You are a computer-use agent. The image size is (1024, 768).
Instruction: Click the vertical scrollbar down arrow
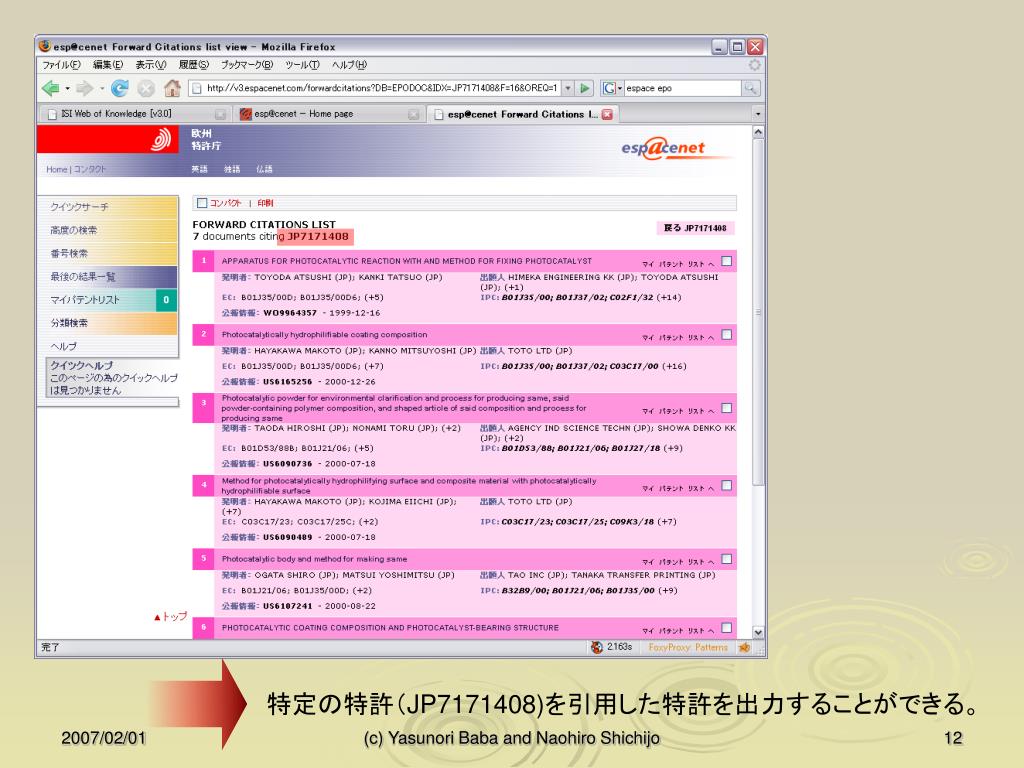pos(758,632)
